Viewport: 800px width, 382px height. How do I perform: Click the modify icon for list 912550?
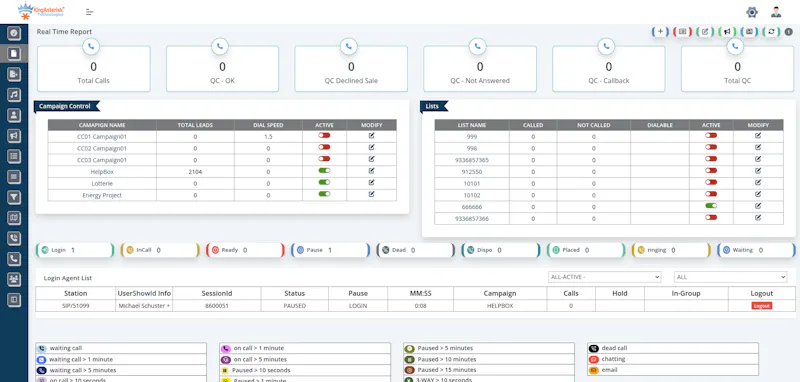pyautogui.click(x=758, y=171)
